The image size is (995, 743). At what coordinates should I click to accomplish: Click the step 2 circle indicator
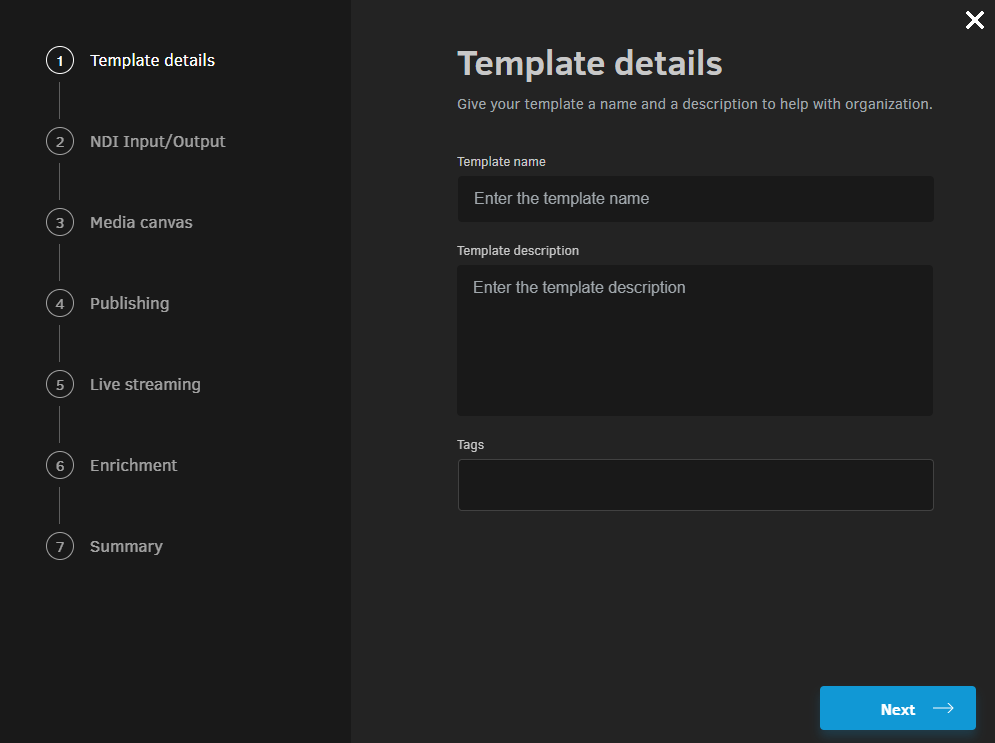click(59, 141)
